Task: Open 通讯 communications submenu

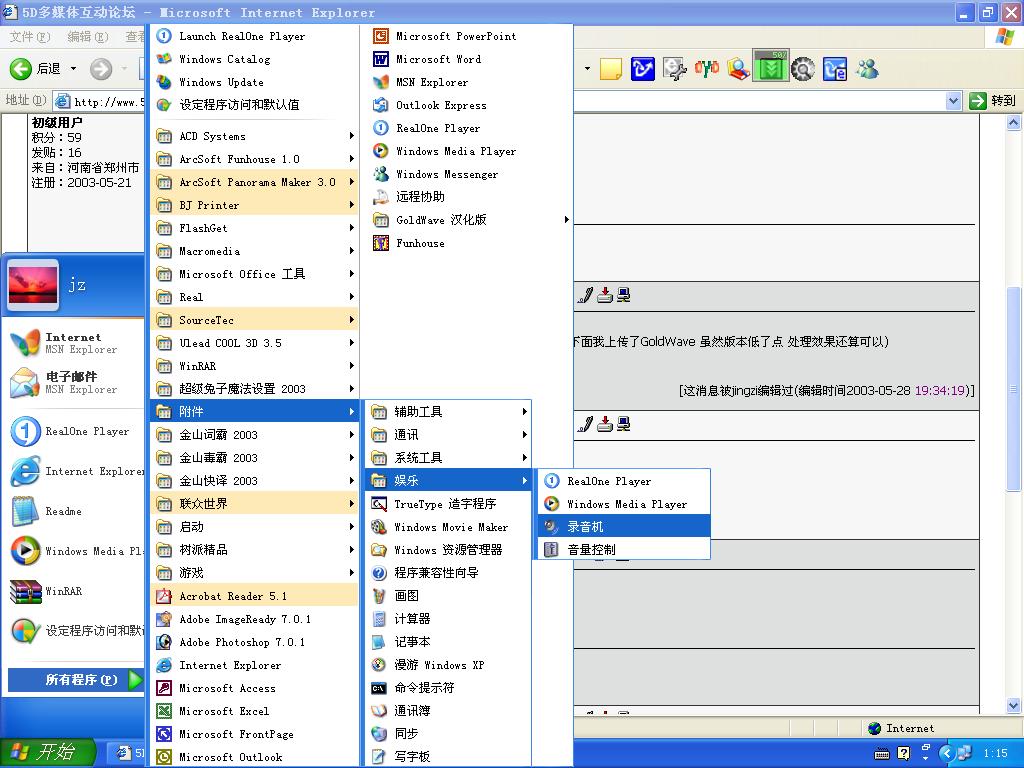Action: [448, 434]
